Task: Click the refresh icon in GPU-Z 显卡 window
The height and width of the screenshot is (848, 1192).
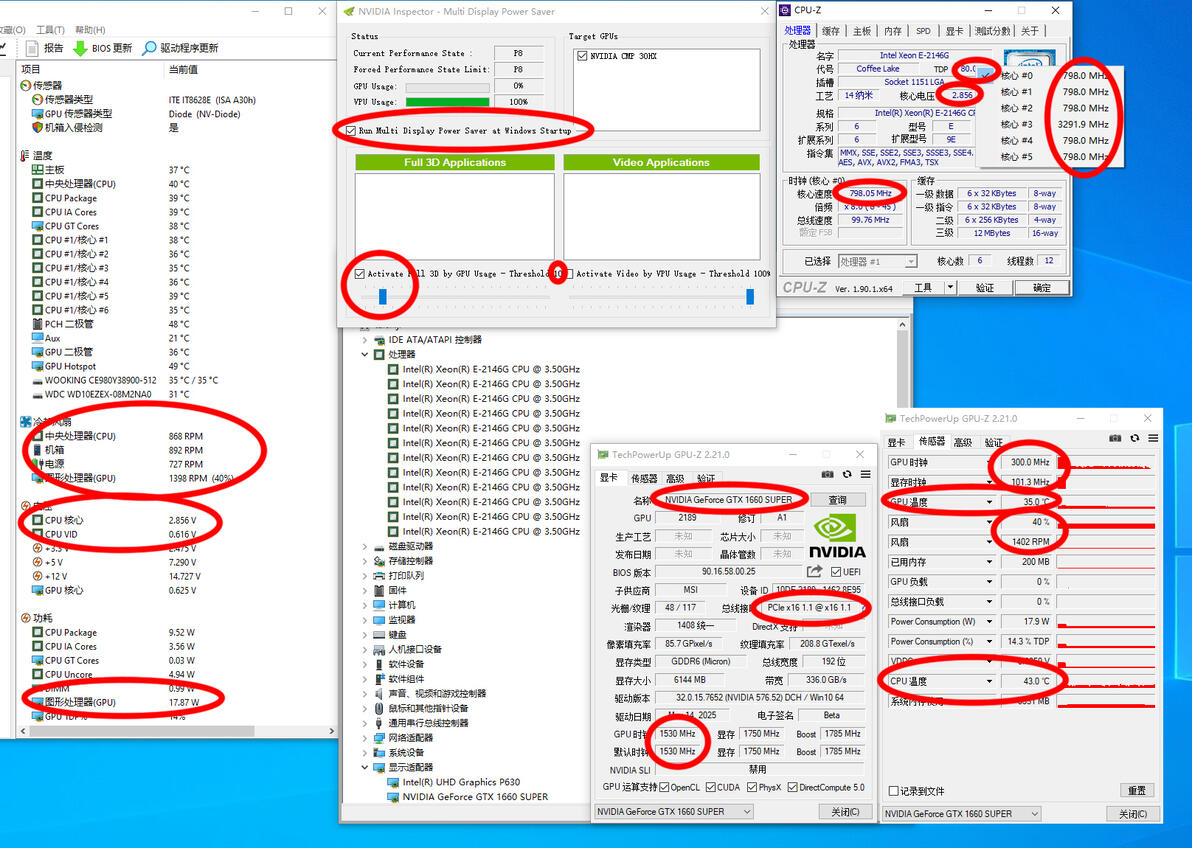Action: pyautogui.click(x=847, y=475)
